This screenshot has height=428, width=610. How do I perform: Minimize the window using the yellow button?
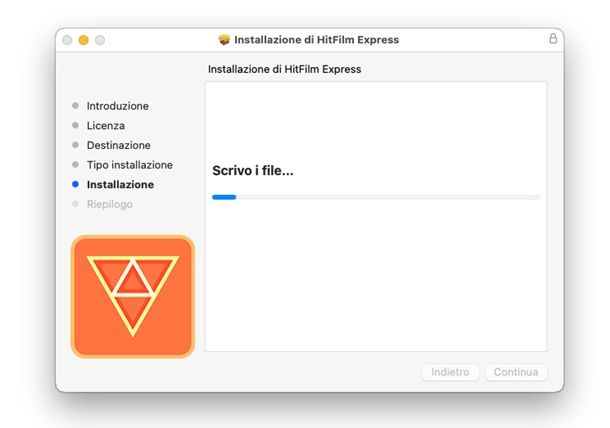83,40
